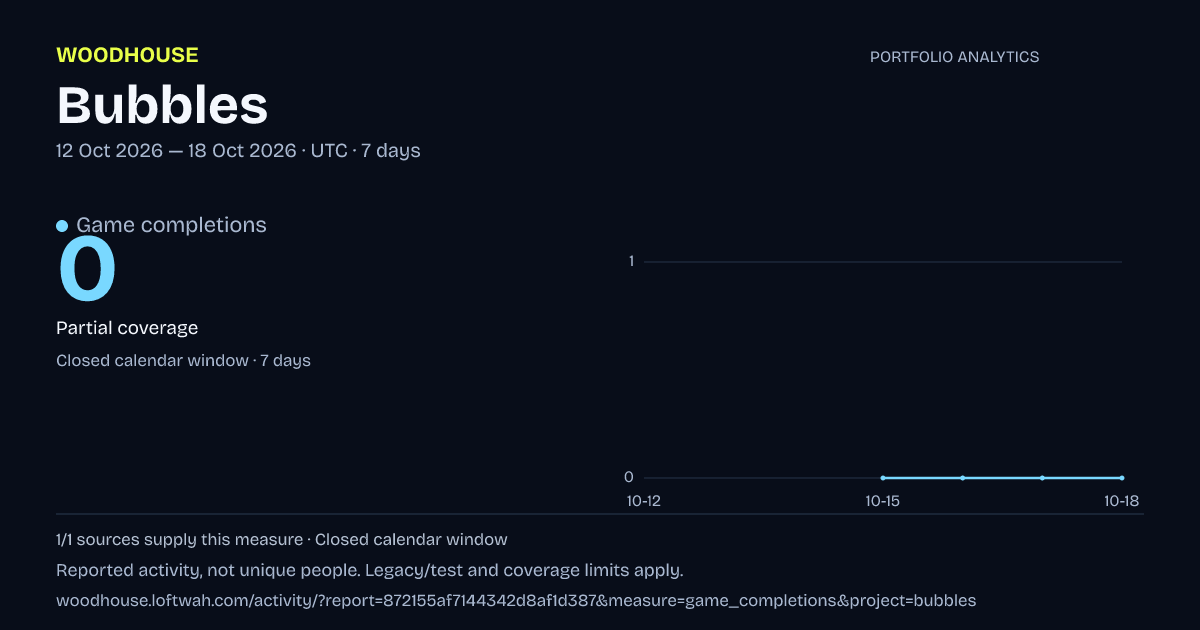
Task: Click the 10-15 x-axis label
Action: [883, 501]
